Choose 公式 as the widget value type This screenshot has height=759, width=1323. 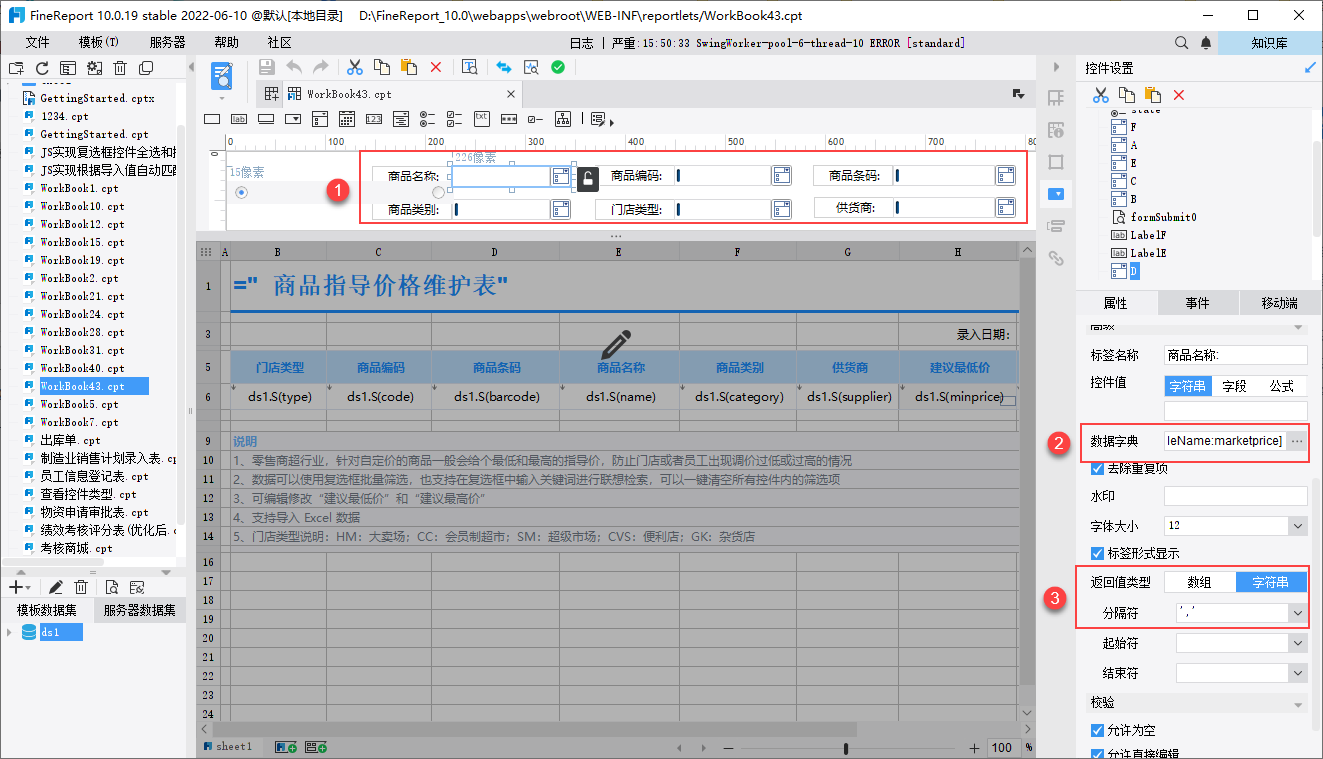click(x=1282, y=386)
